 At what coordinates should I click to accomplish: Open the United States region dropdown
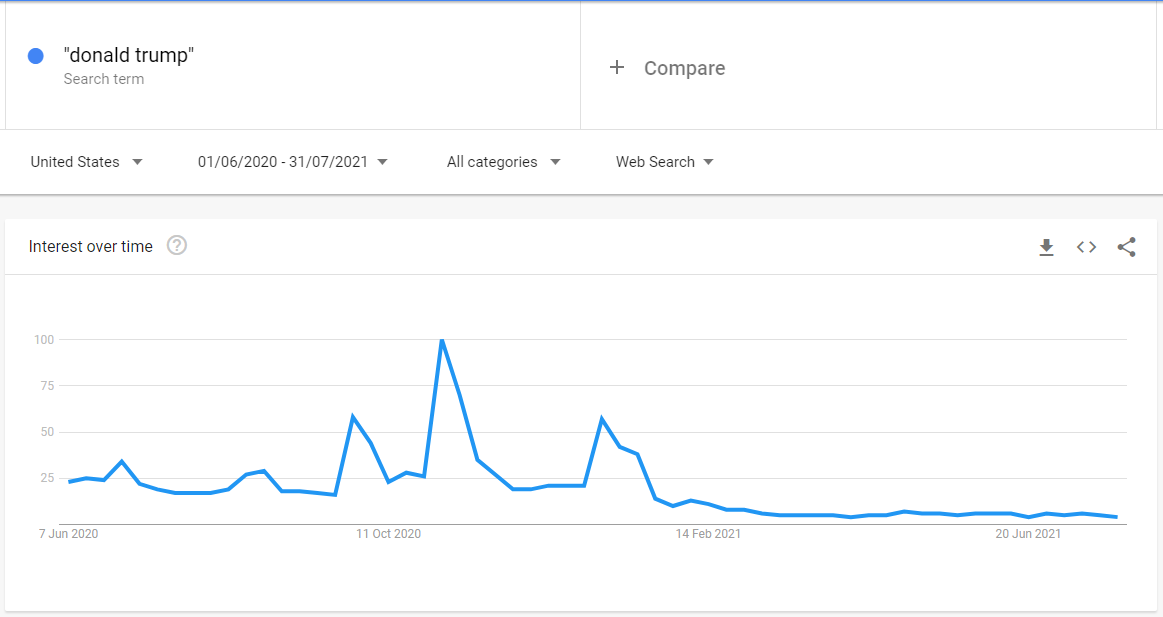point(87,162)
